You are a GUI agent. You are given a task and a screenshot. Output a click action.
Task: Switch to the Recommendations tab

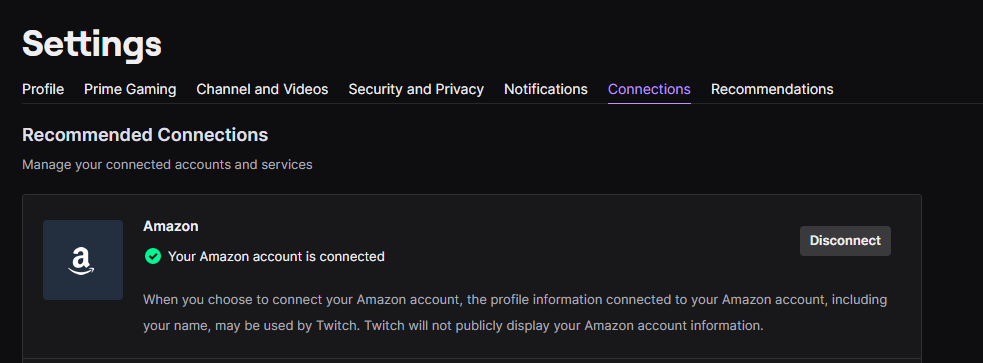coord(772,90)
